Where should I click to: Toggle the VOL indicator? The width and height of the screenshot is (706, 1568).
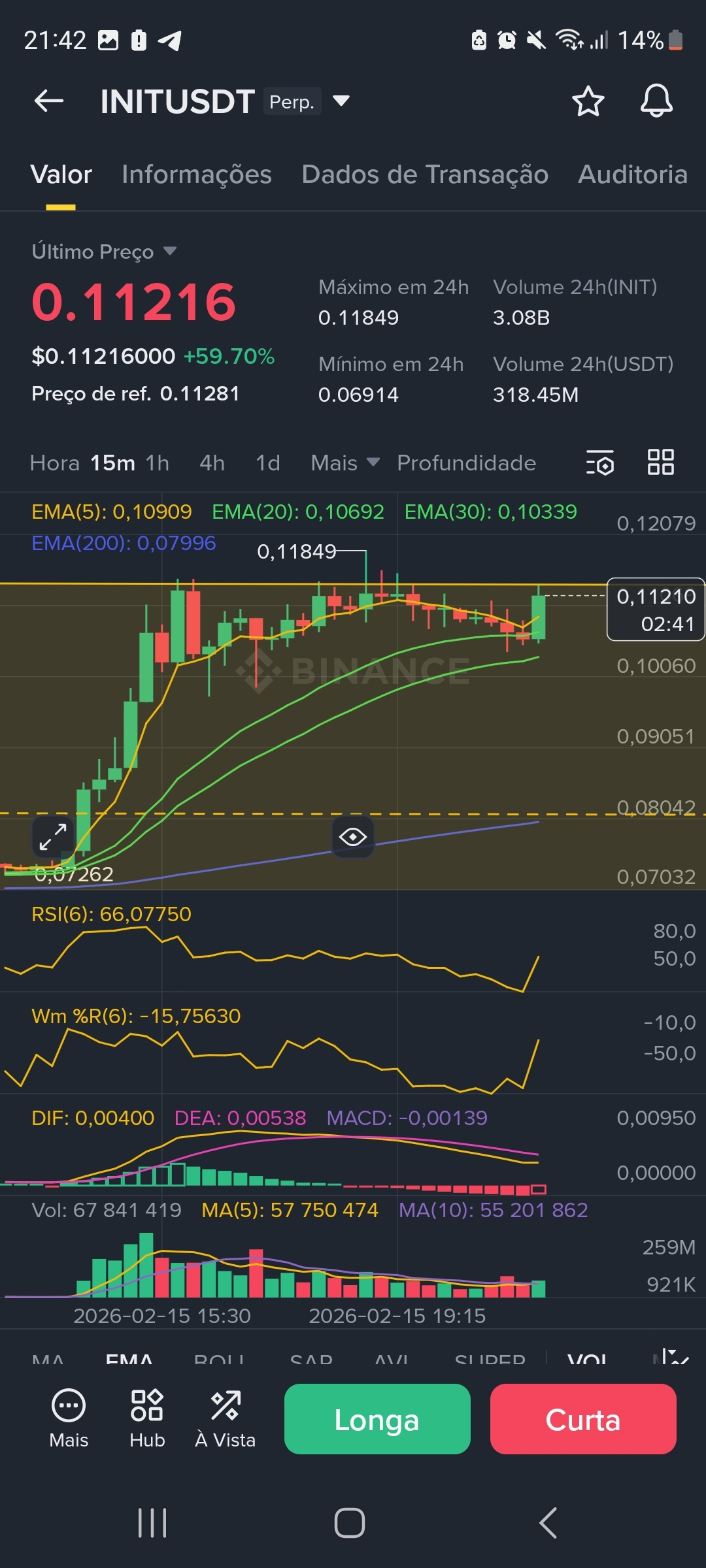click(x=587, y=1359)
